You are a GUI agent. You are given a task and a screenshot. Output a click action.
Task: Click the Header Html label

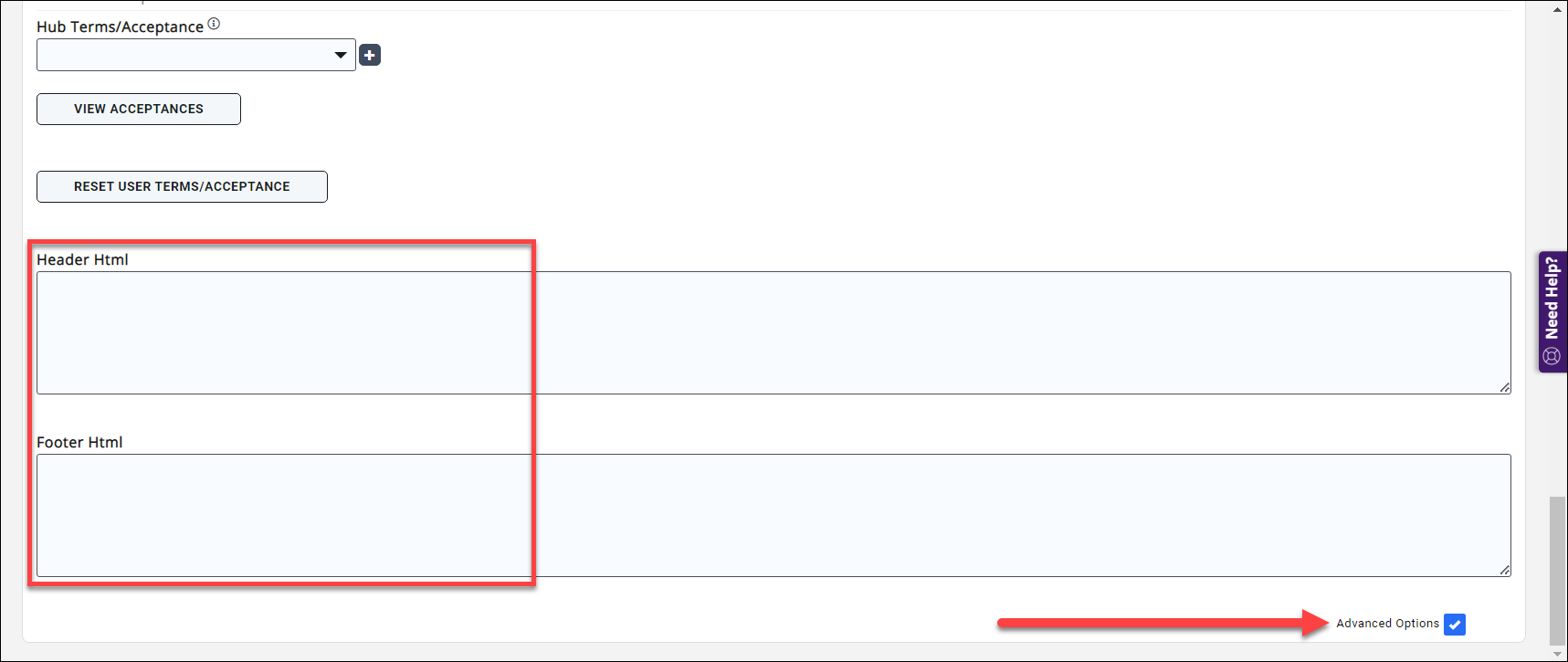82,259
